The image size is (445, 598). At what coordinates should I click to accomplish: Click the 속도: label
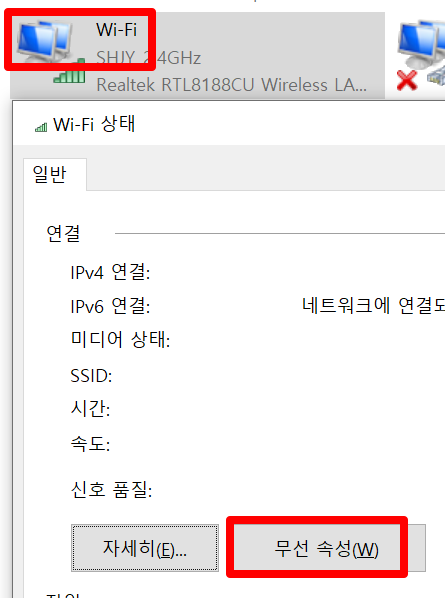tap(91, 443)
